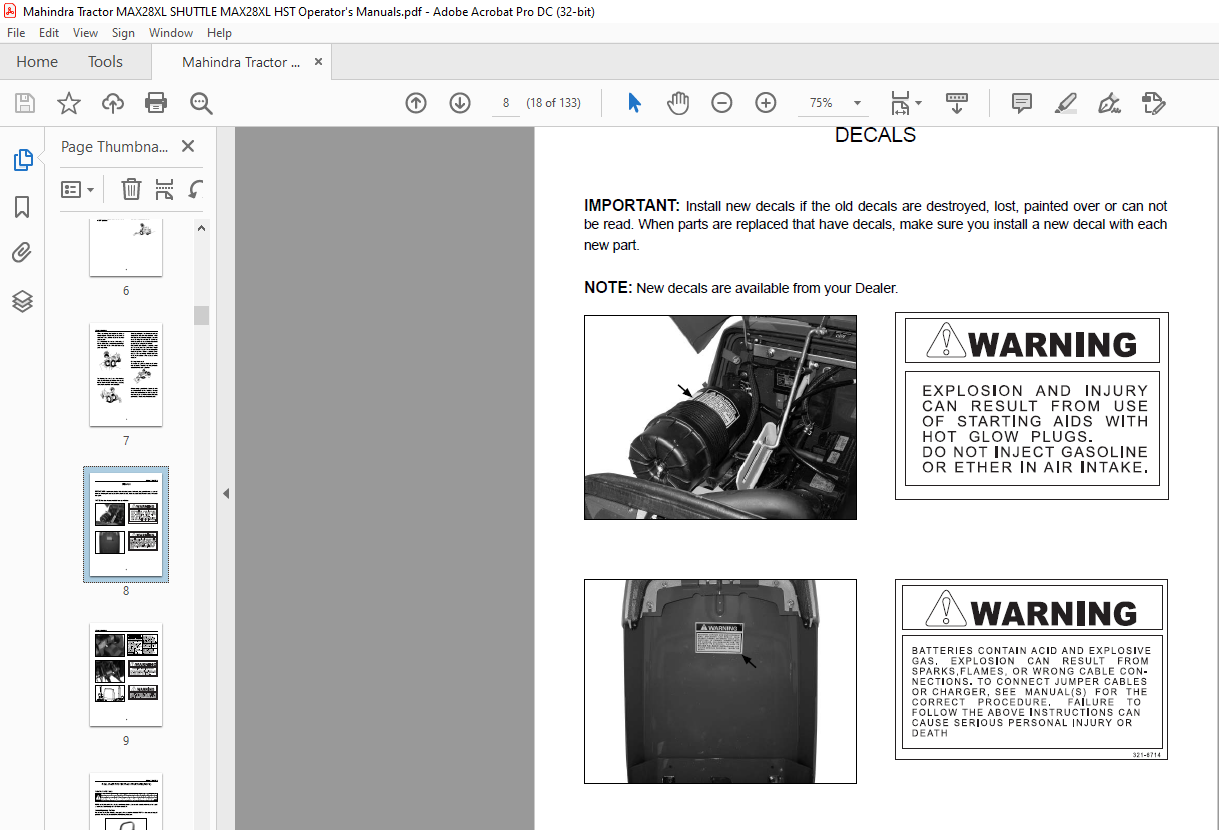Viewport: 1219px width, 830px height.
Task: Click the batteries WARNING decal
Action: (x=1031, y=669)
